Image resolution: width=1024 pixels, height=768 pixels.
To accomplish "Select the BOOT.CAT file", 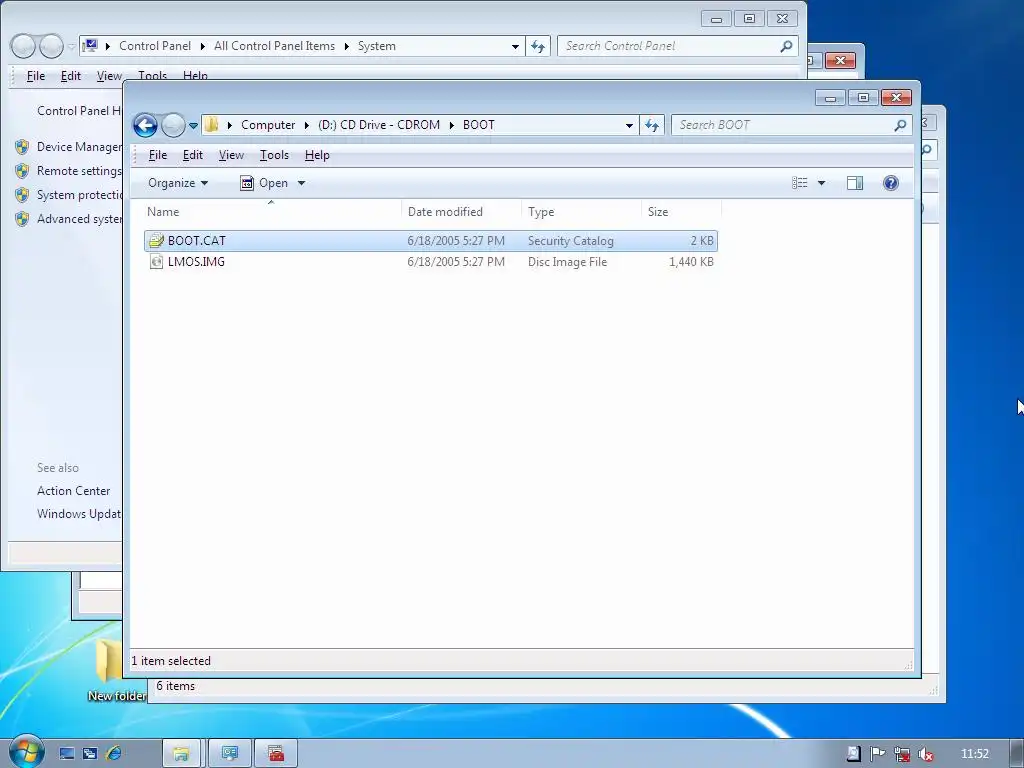I will point(431,241).
